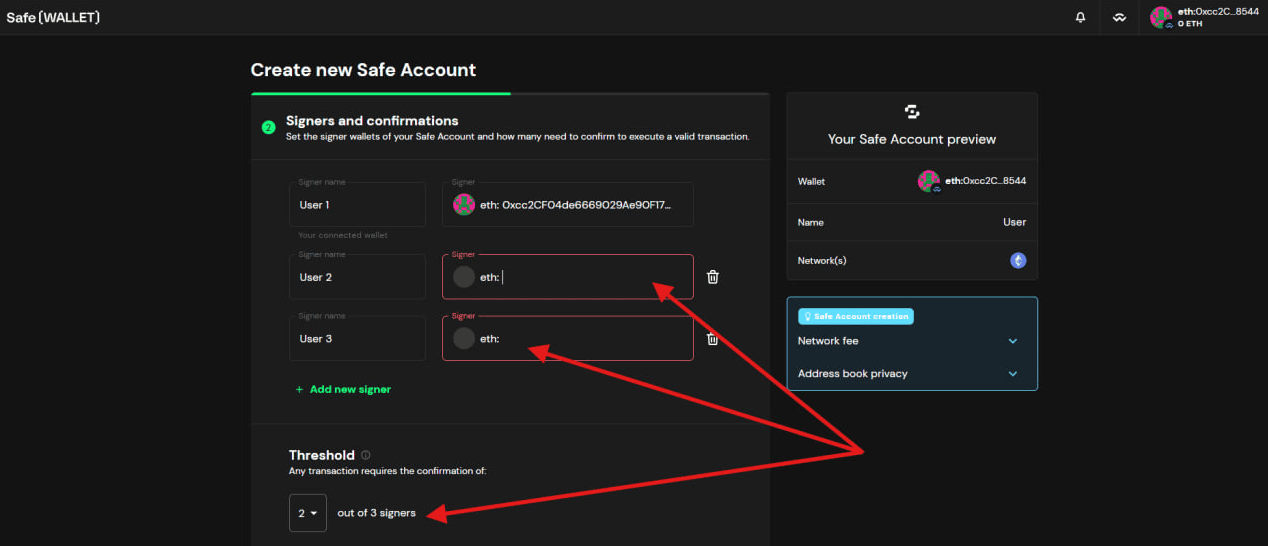Click the User 1 signer avatar
This screenshot has width=1268, height=546.
click(463, 204)
